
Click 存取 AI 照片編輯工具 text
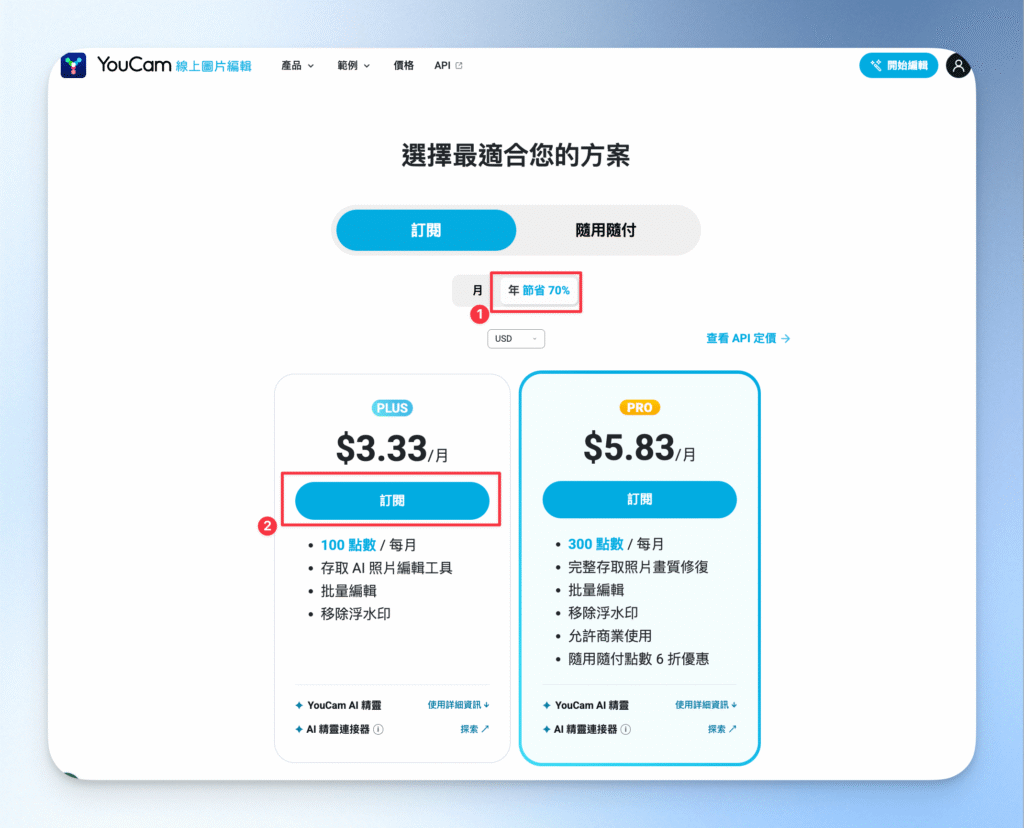[x=386, y=567]
